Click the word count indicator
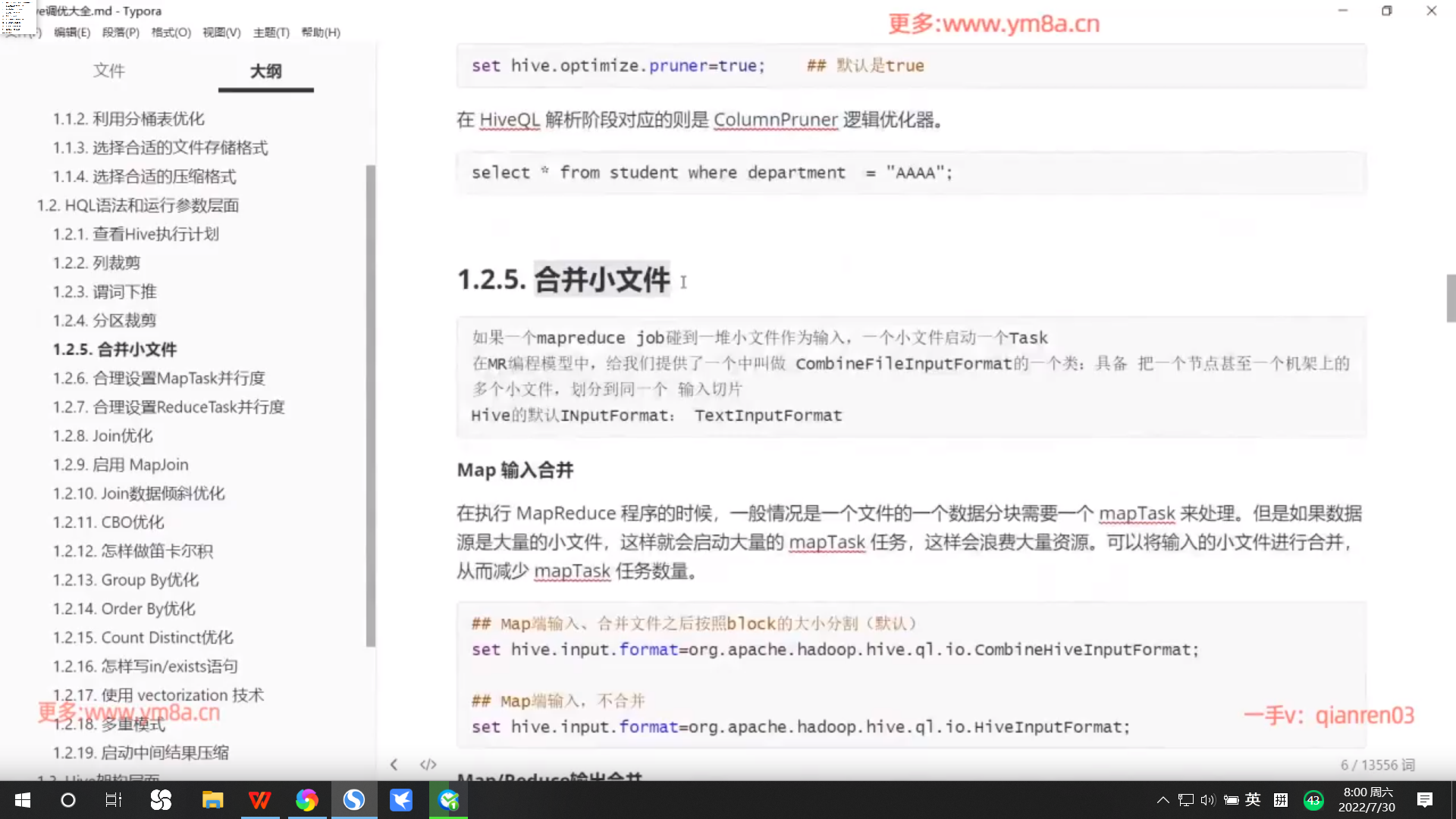The height and width of the screenshot is (819, 1456). [x=1377, y=765]
